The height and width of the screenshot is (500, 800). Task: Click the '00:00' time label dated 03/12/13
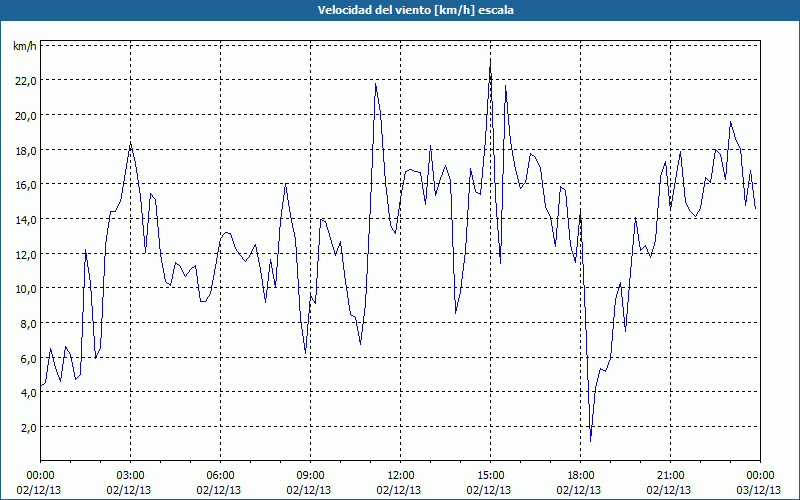point(760,476)
